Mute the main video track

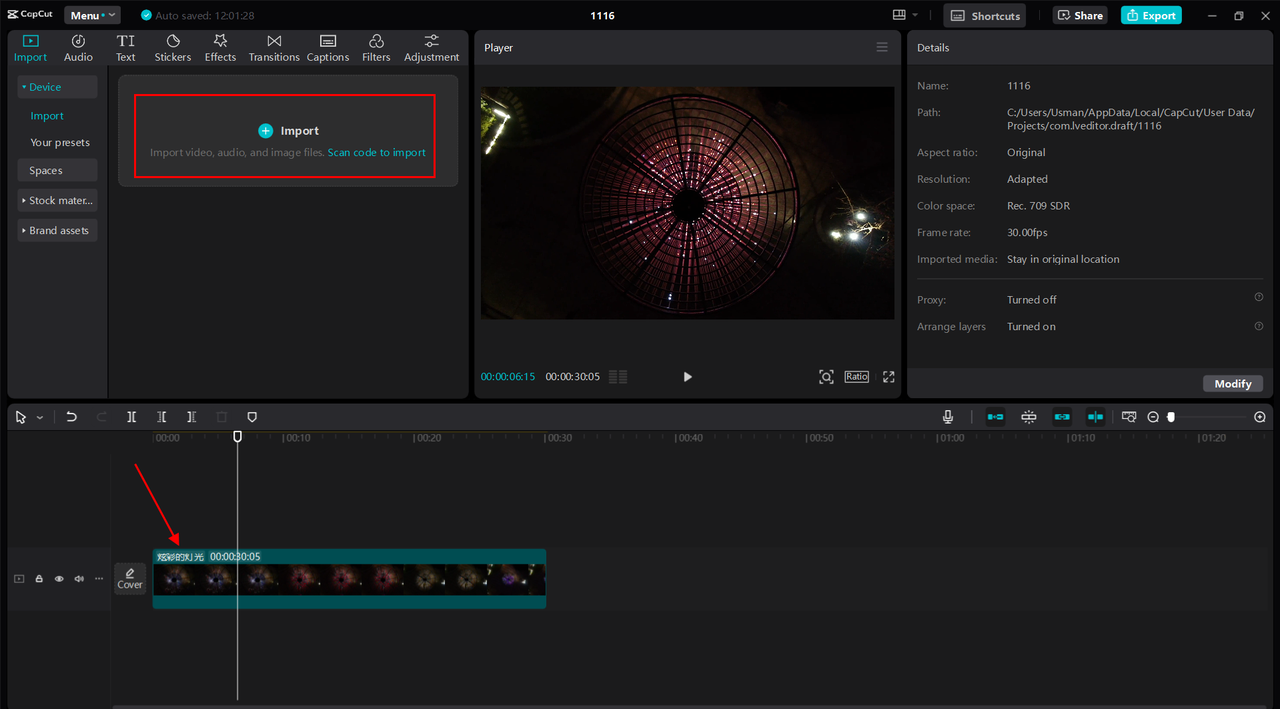pos(79,579)
